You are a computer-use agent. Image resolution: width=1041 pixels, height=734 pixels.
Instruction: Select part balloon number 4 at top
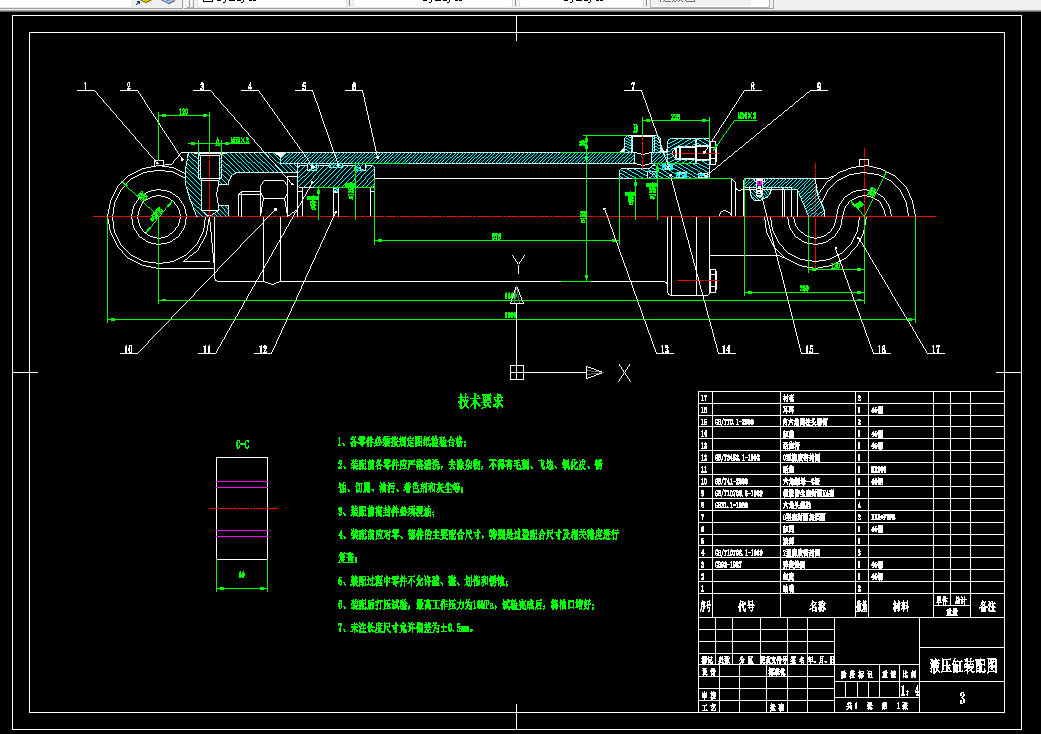[250, 86]
